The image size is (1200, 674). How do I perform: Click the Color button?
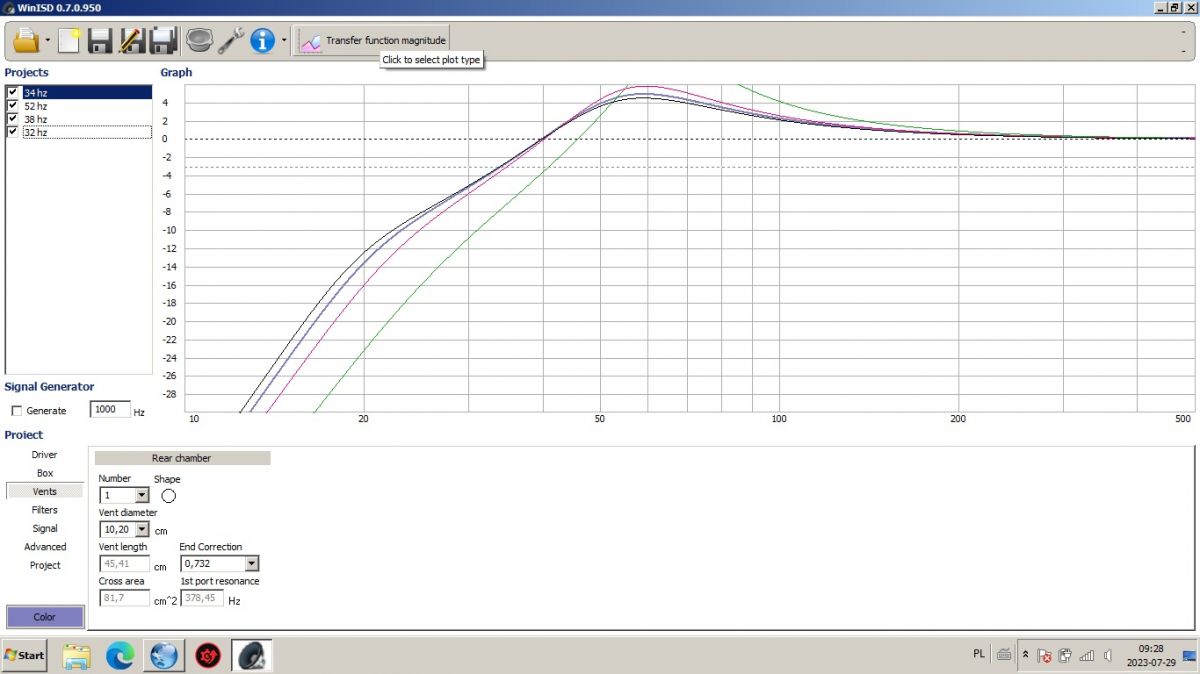[x=45, y=617]
